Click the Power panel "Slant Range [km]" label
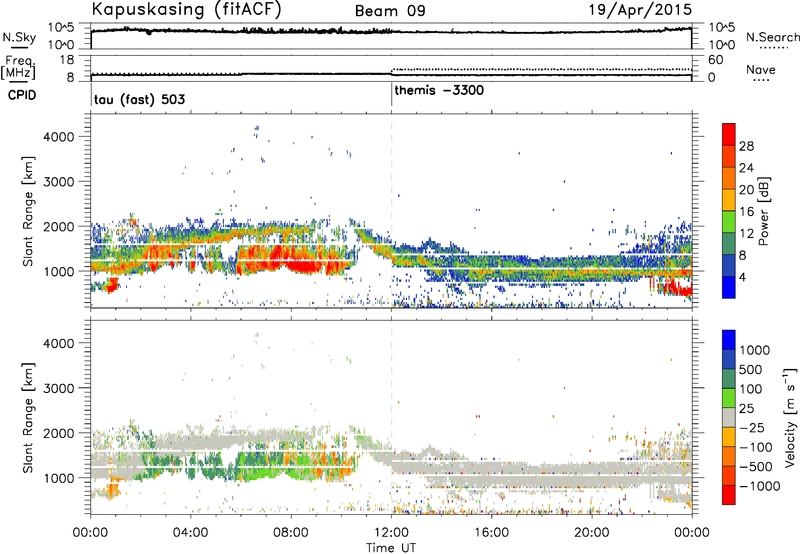Viewport: 800px width, 554px height. click(28, 211)
